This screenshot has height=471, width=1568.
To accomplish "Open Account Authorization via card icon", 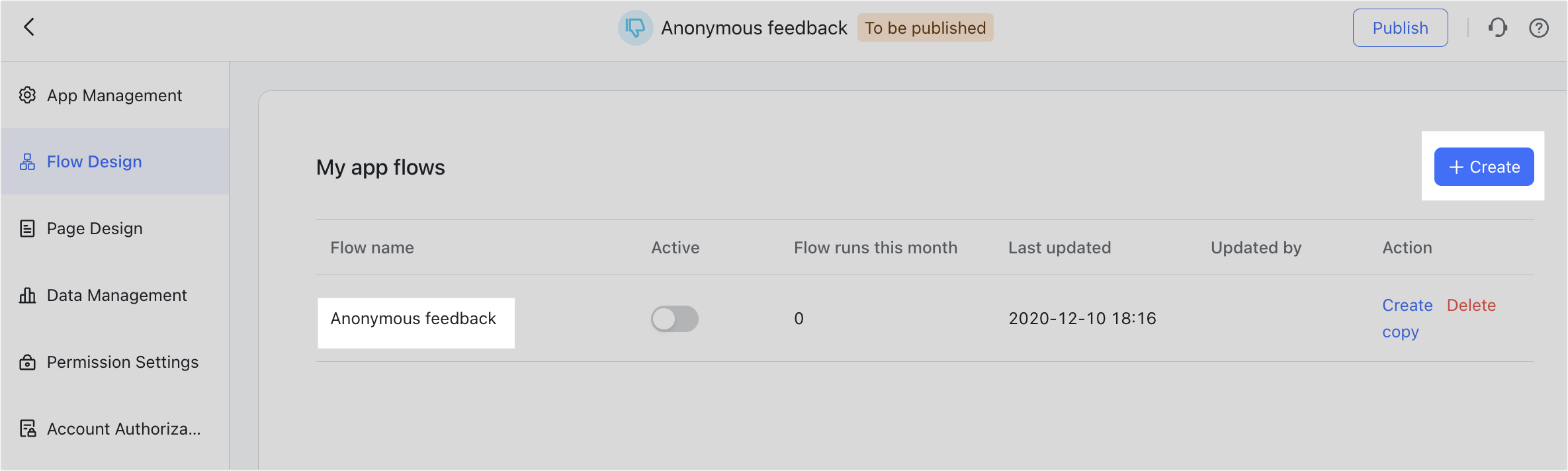I will [x=27, y=429].
